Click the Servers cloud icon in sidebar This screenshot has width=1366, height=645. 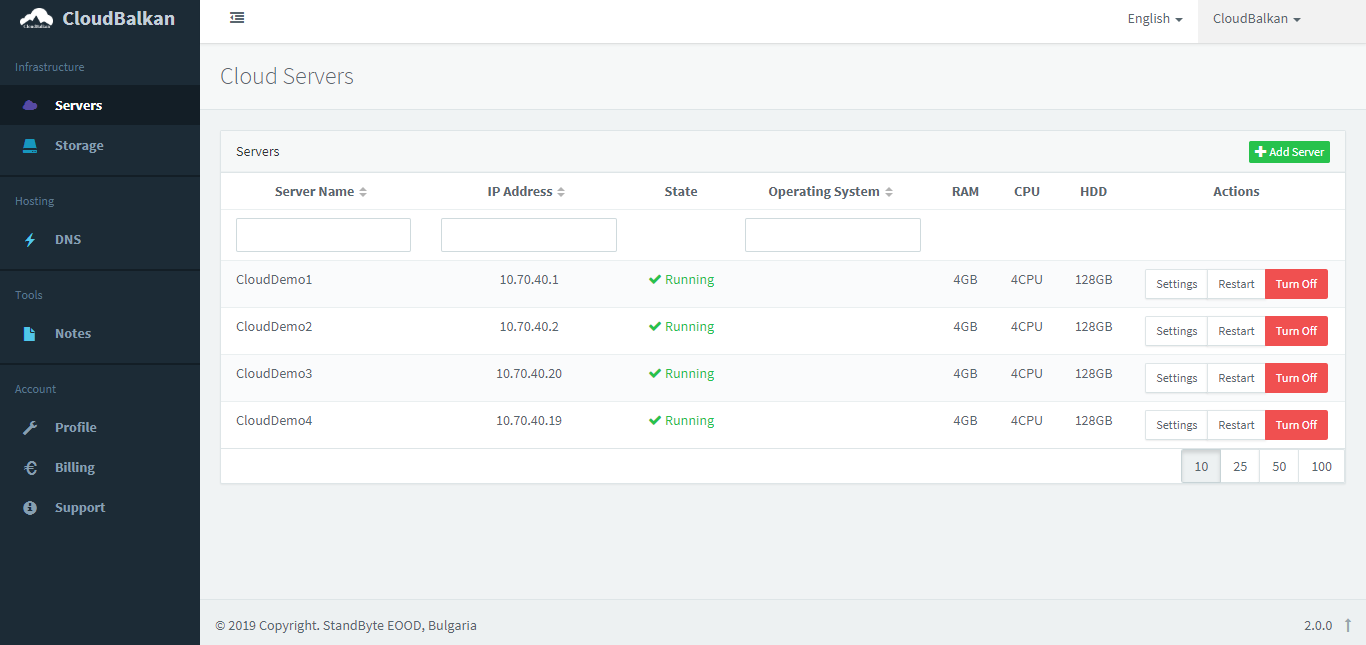tap(30, 105)
